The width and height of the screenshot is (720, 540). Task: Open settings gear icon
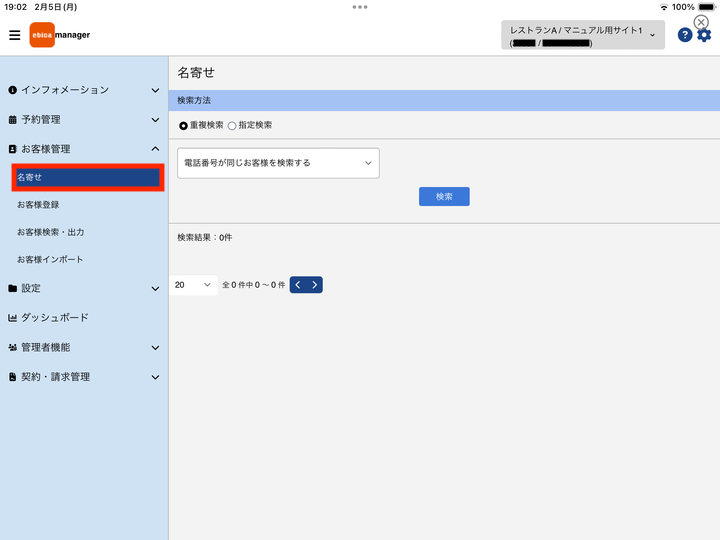click(704, 35)
